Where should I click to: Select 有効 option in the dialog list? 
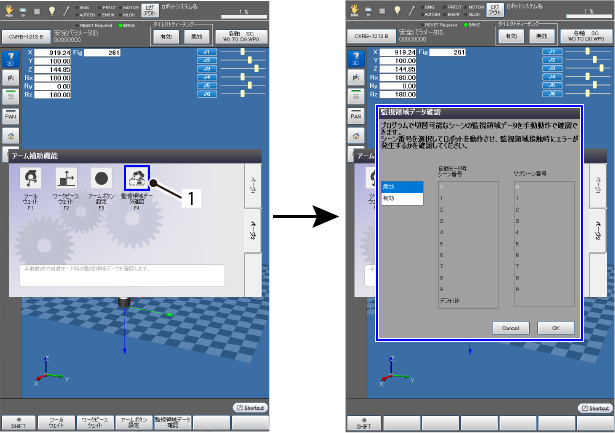pos(402,198)
